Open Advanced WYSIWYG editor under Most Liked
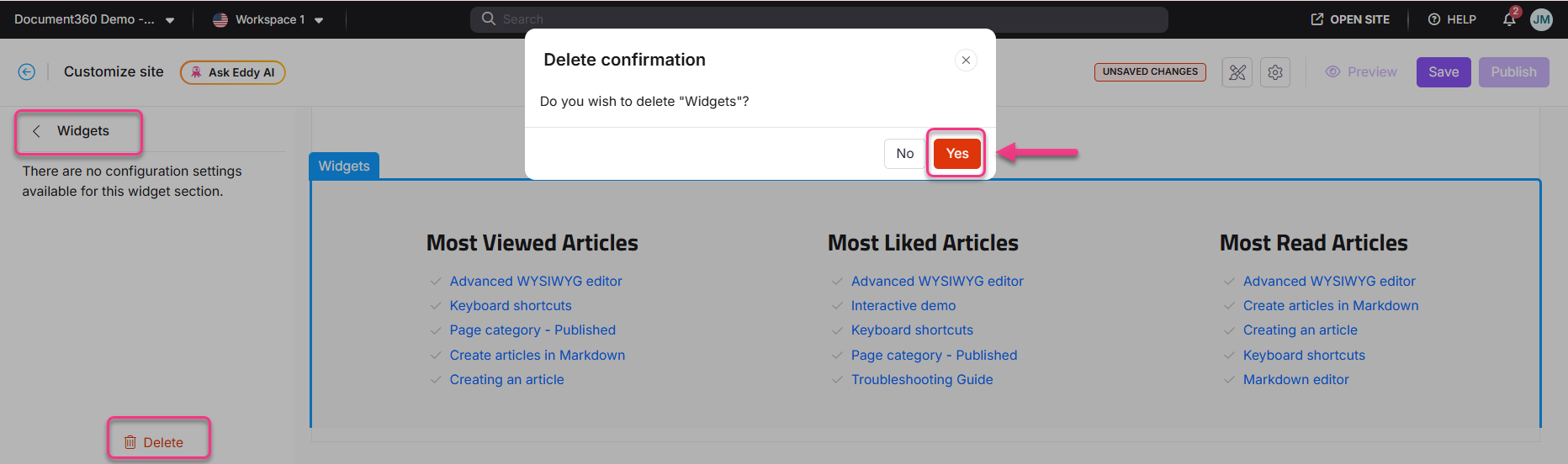1568x464 pixels. (x=937, y=281)
